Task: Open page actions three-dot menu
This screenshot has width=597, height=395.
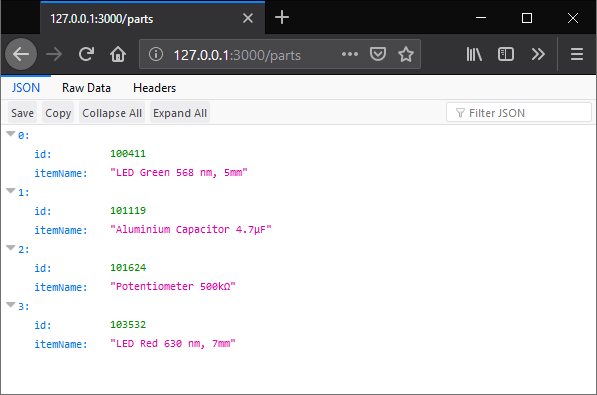Action: click(350, 54)
